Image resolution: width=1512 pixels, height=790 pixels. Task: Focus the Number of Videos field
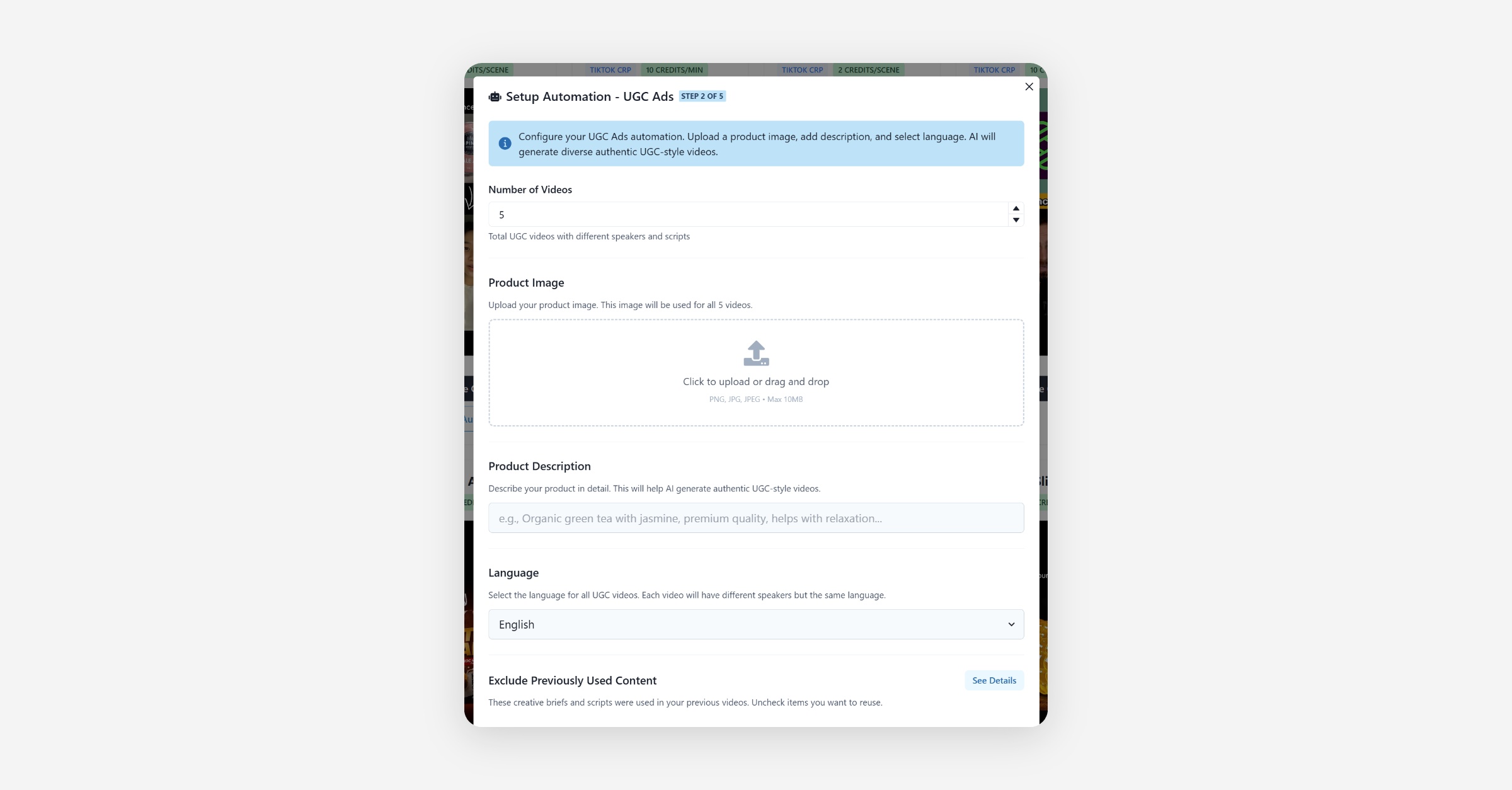(749, 214)
